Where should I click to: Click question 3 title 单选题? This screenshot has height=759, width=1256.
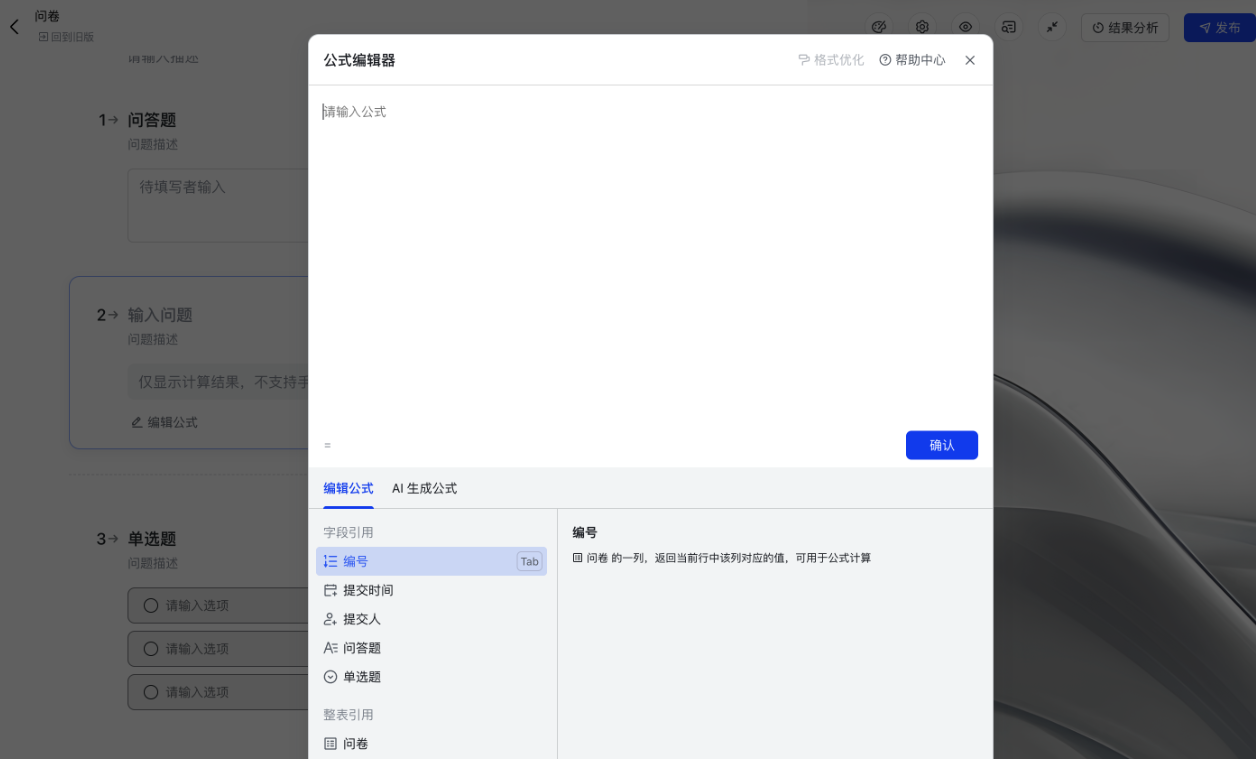152,539
